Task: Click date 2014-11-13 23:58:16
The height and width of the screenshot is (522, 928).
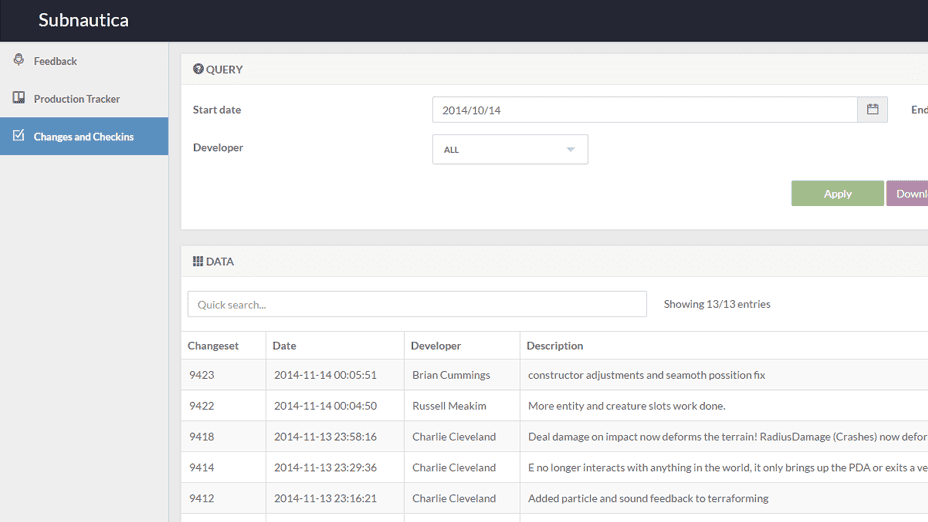Action: click(326, 436)
